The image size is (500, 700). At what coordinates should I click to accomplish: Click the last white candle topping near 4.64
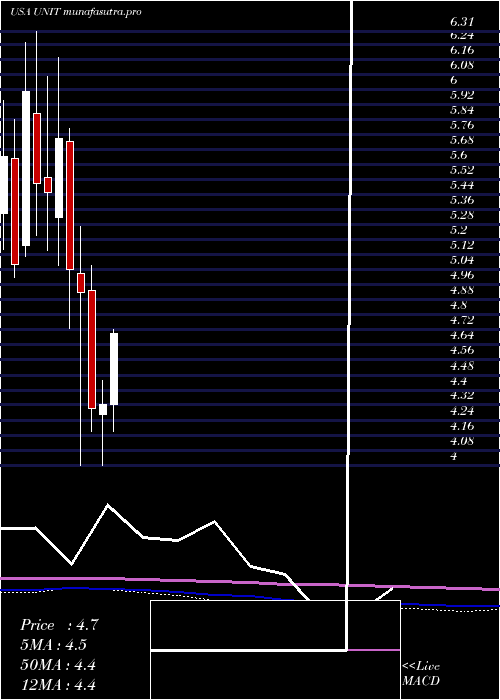(114, 369)
